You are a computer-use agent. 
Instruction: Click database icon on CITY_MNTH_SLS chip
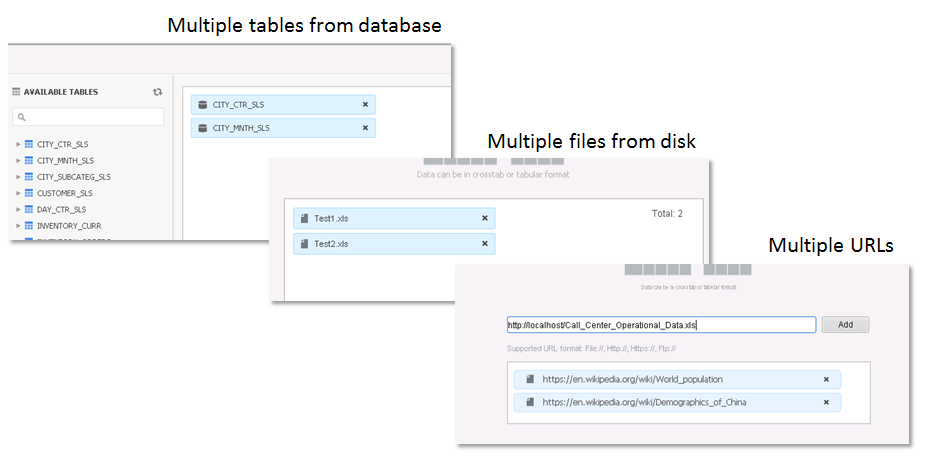click(x=203, y=128)
